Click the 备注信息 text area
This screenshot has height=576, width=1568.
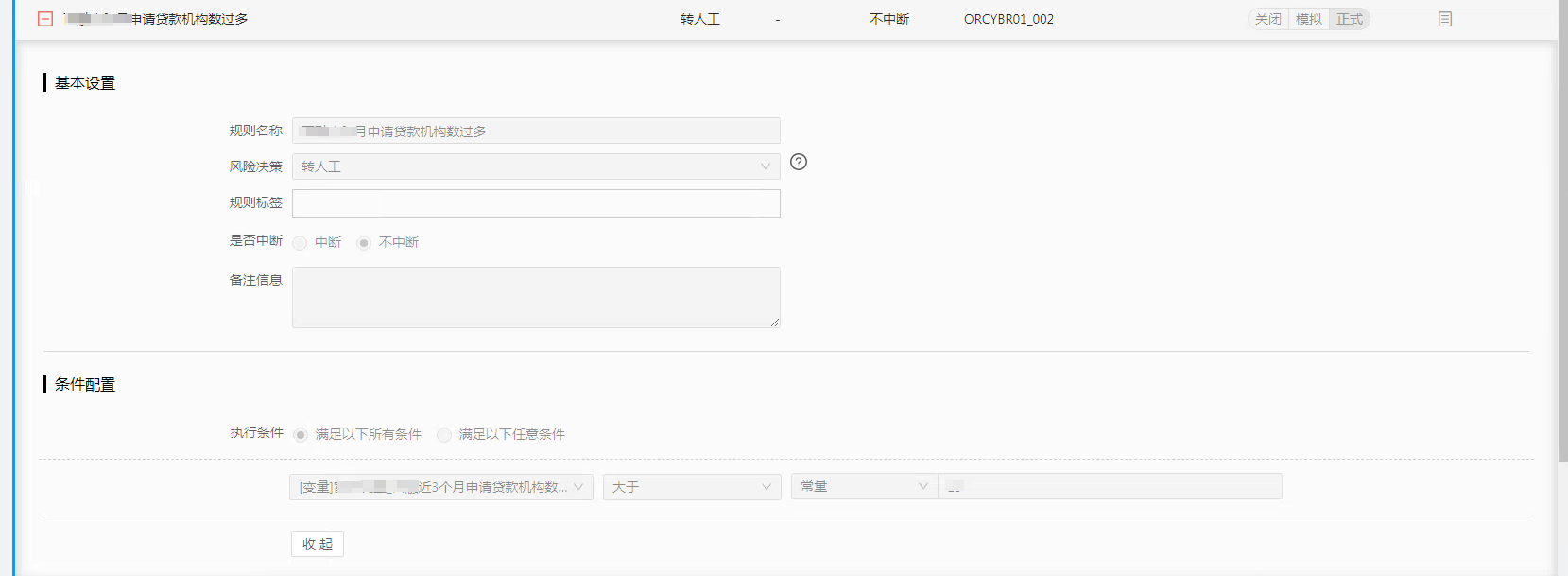536,297
